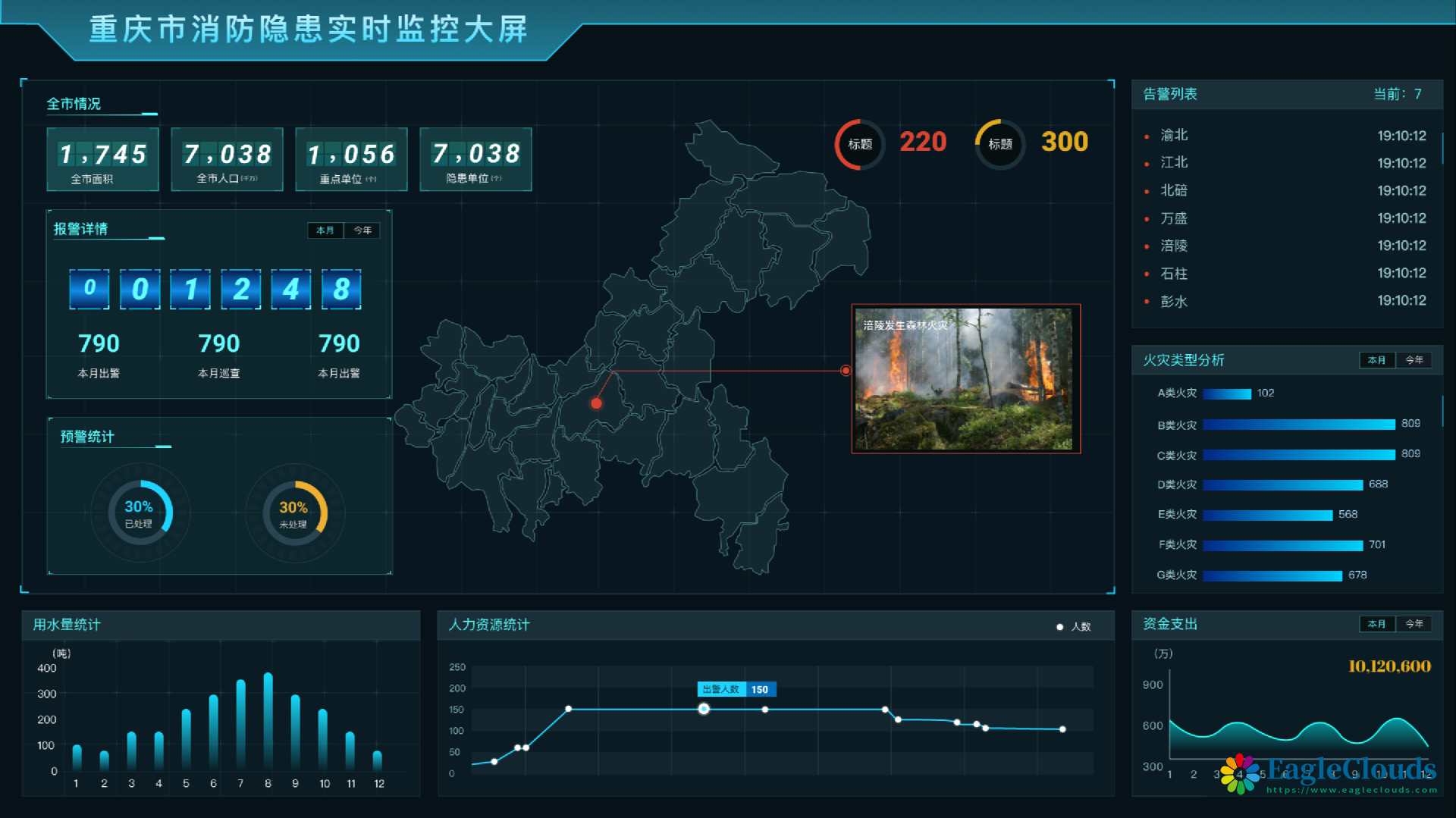The image size is (1456, 818).
Task: Open the 渝北 alarm entry
Action: click(1174, 135)
